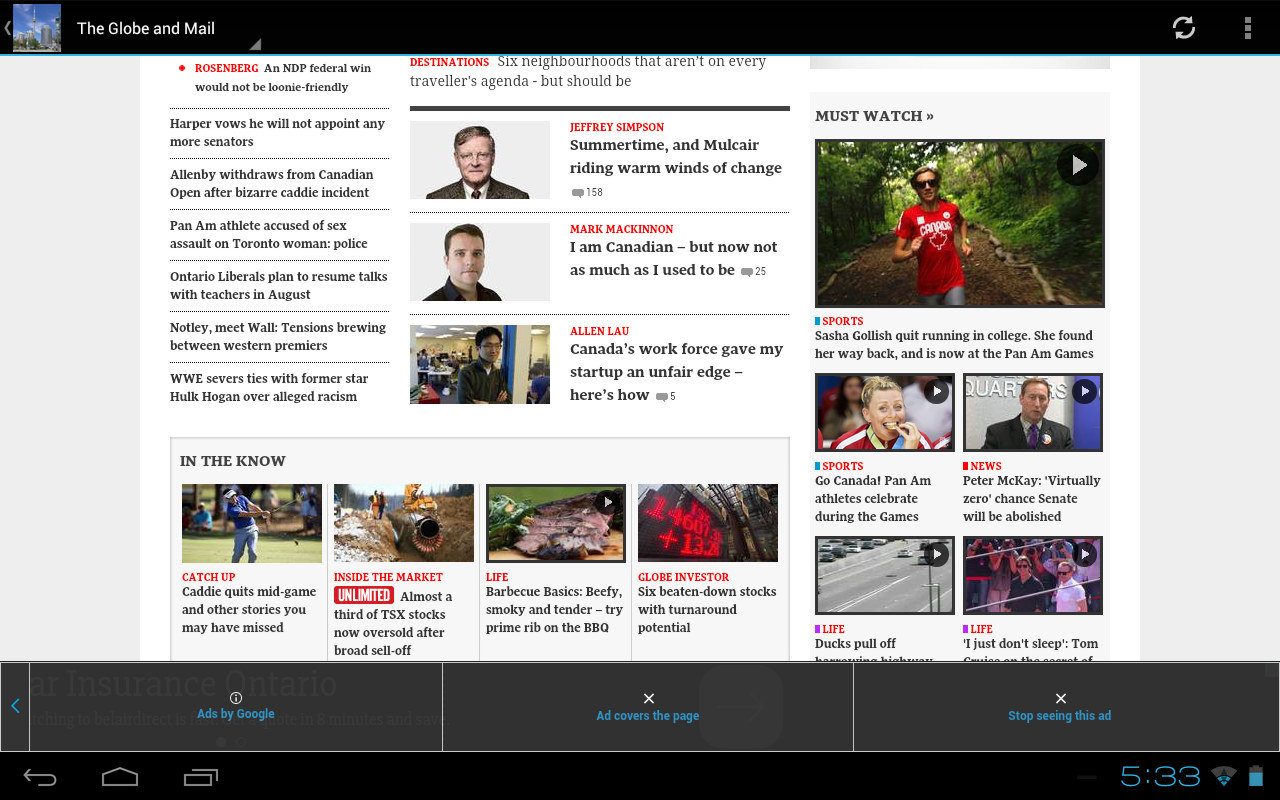The width and height of the screenshot is (1280, 800).
Task: Open 'Almost a third of TSX stocks' story
Action: [x=393, y=623]
